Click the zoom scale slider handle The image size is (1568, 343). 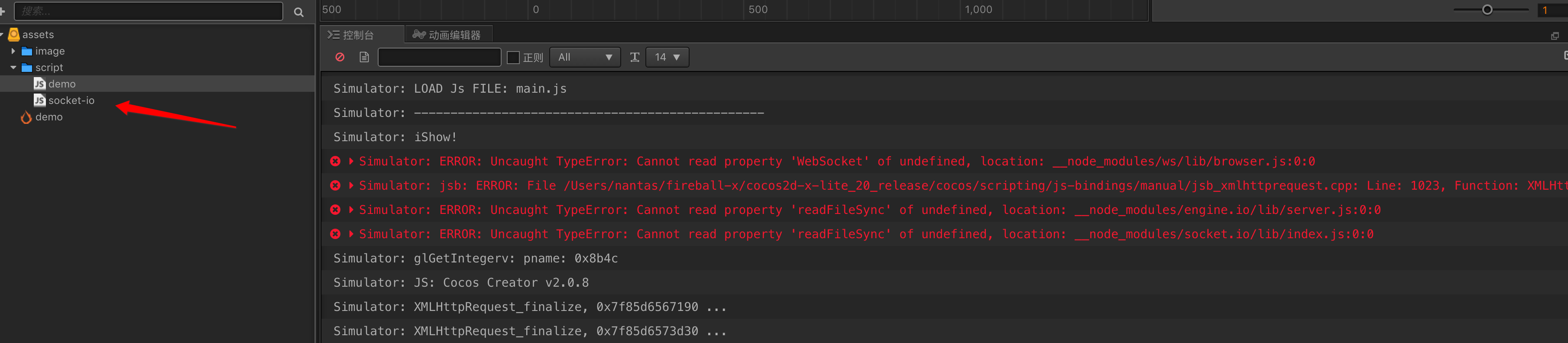pos(1487,10)
